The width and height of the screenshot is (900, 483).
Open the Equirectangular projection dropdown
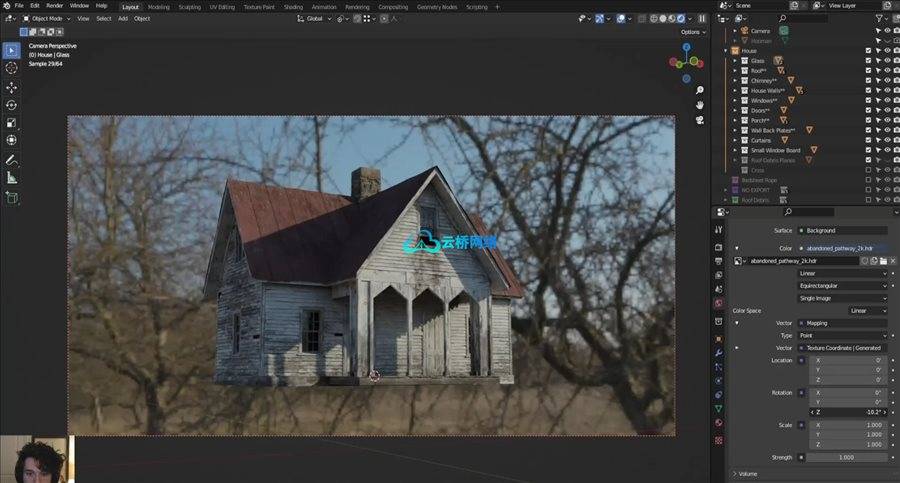843,286
